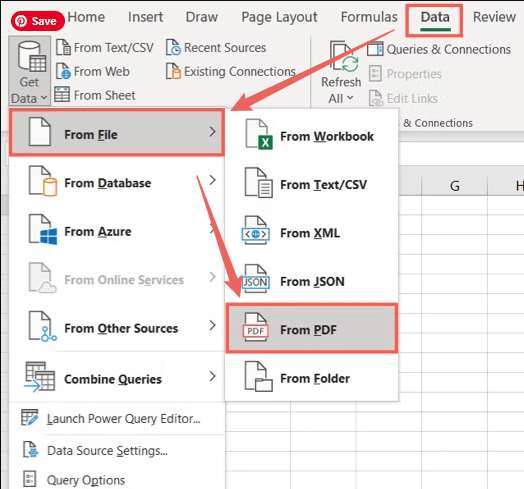Click the From XML icon
This screenshot has height=489, width=524.
255,231
